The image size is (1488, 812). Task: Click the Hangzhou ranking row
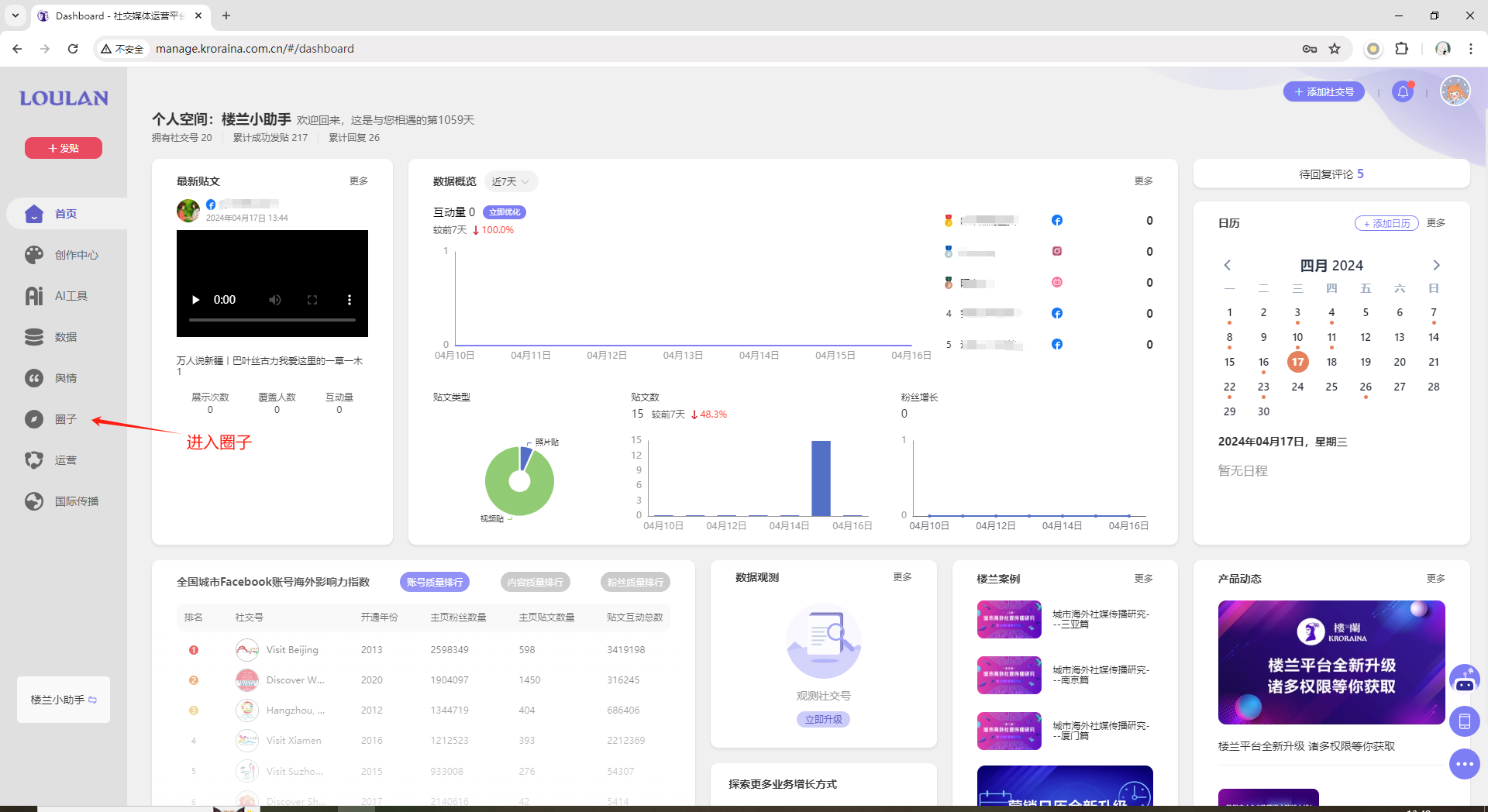[x=423, y=710]
